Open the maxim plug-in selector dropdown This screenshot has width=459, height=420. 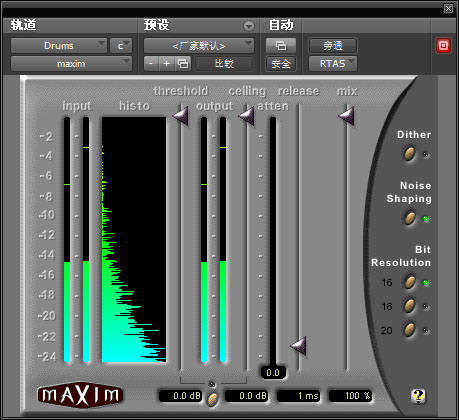coord(71,64)
